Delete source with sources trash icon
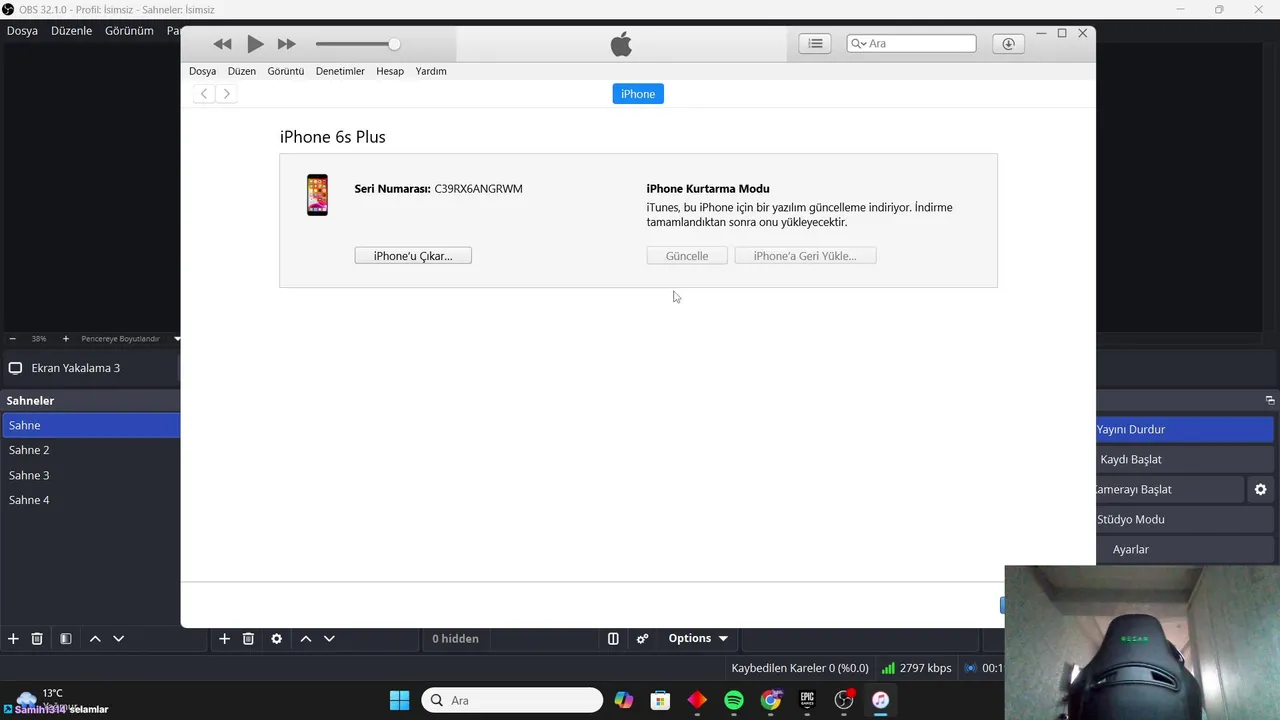The image size is (1280, 720). [x=248, y=639]
